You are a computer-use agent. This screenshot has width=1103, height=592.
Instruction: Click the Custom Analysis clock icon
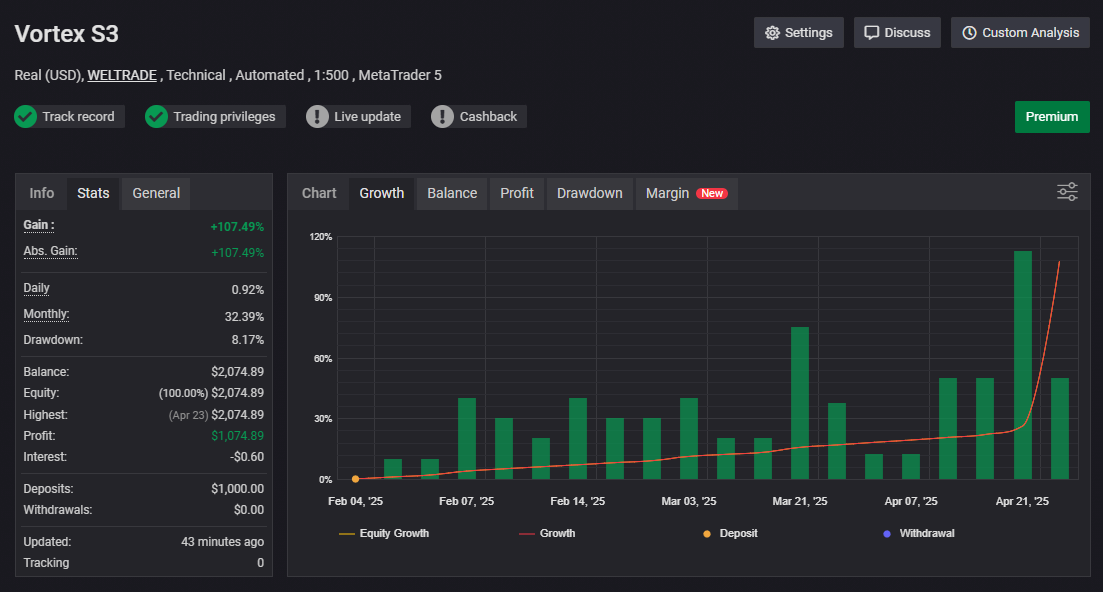969,33
